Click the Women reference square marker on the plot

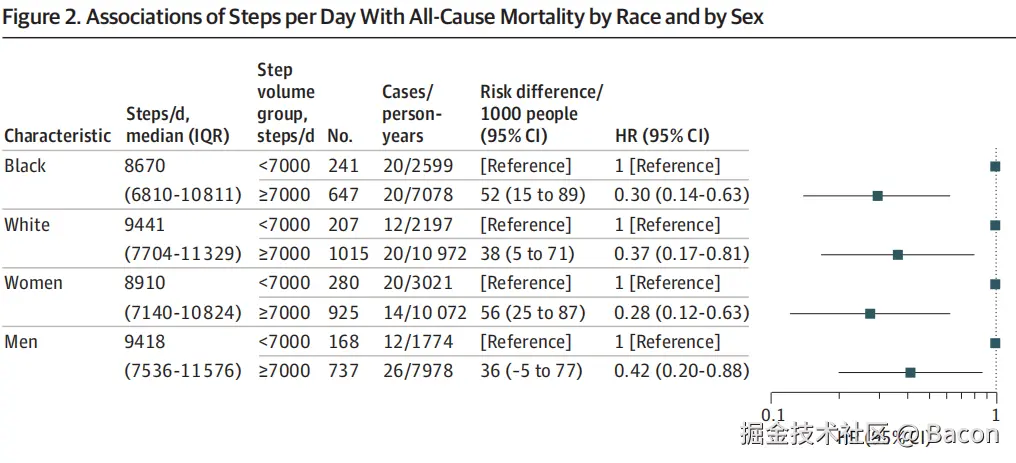tap(995, 284)
